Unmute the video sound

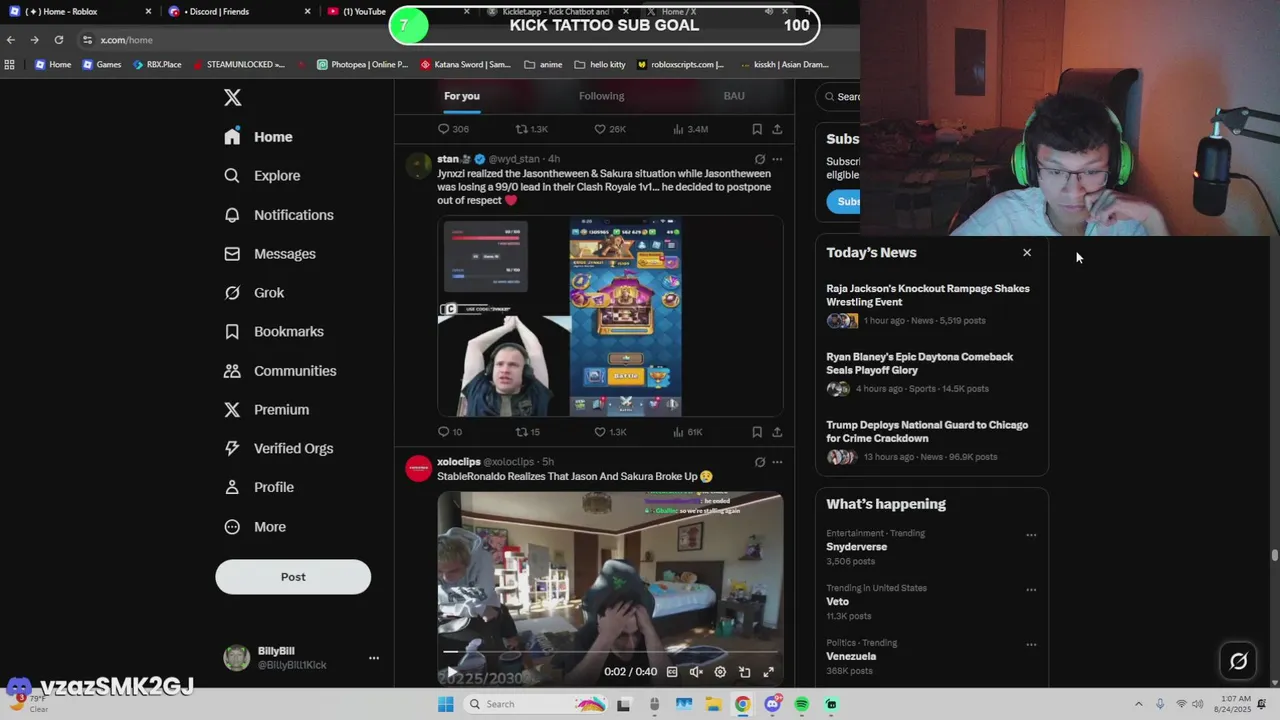[x=696, y=672]
